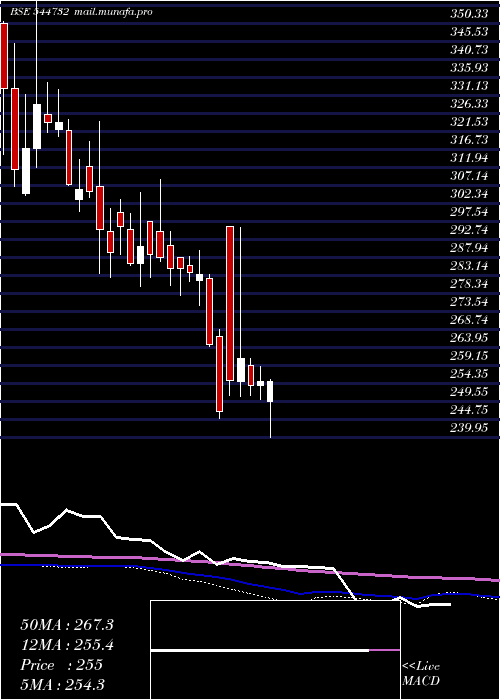Select the 345.53 price axis label
This screenshot has height=700, width=500.
(469, 32)
